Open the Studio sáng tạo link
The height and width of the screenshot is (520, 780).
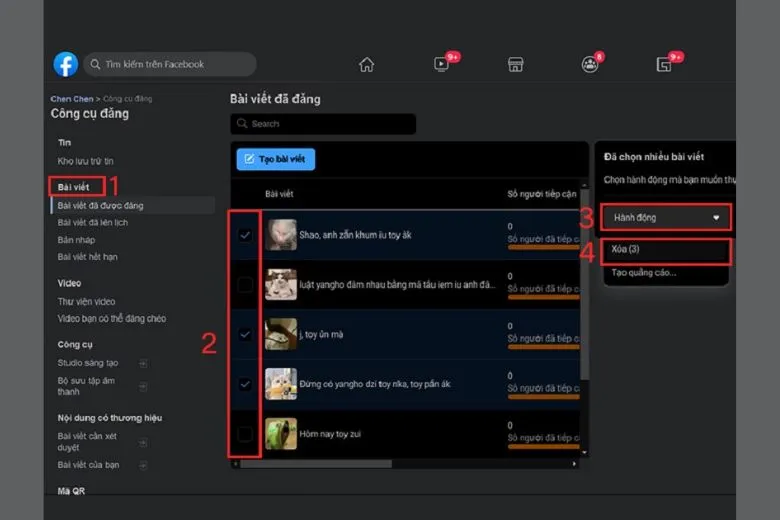pyautogui.click(x=88, y=363)
